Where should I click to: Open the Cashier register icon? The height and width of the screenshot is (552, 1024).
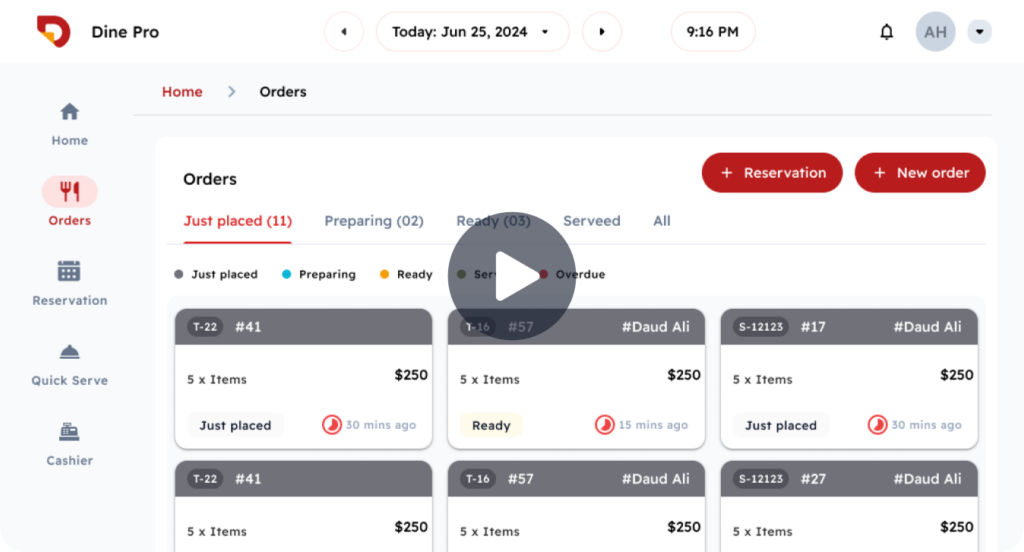[x=69, y=432]
